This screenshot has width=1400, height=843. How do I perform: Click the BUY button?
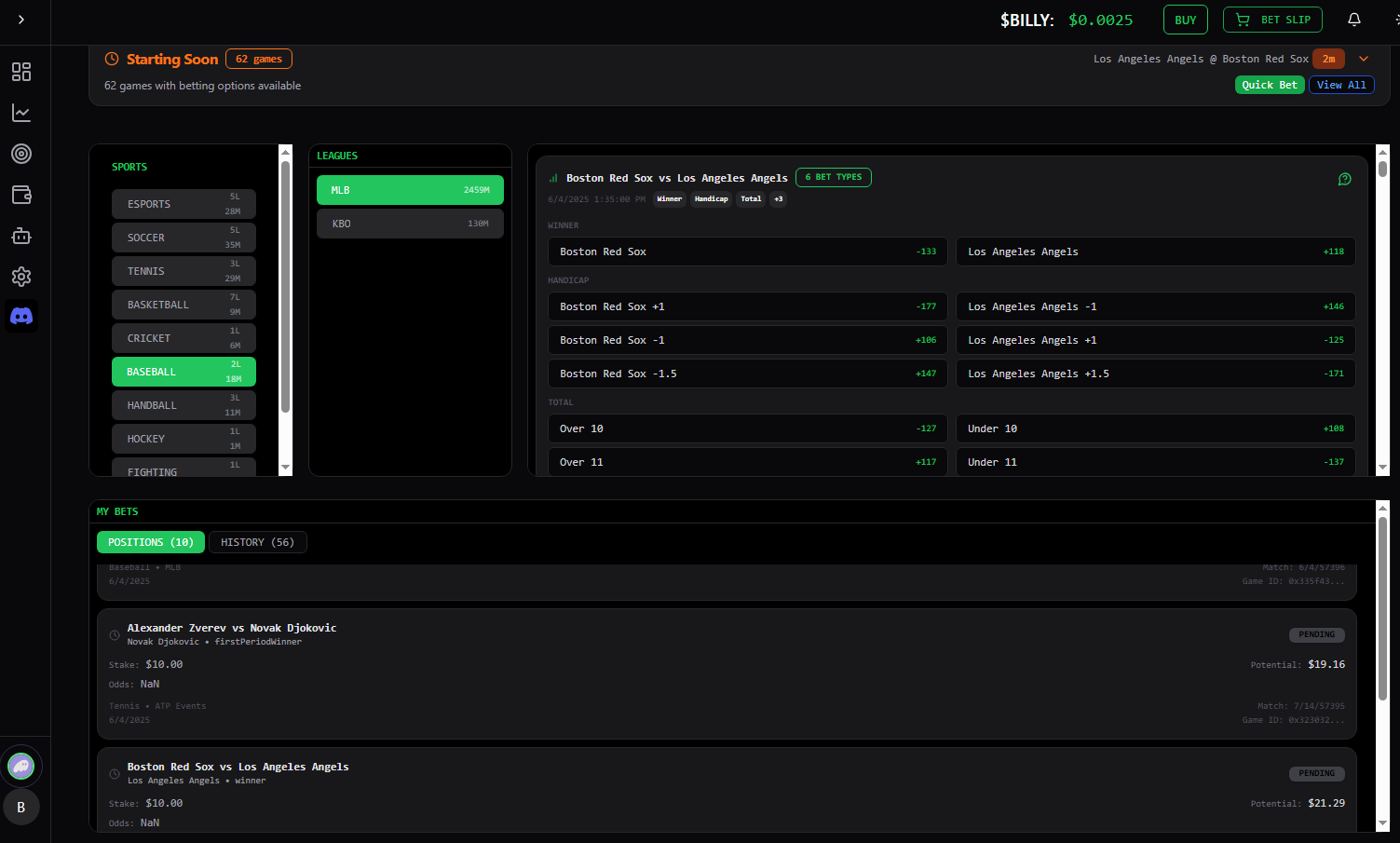(x=1186, y=20)
